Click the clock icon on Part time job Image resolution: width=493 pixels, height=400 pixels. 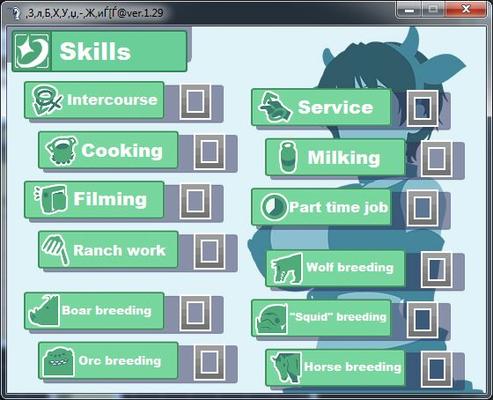click(x=274, y=207)
